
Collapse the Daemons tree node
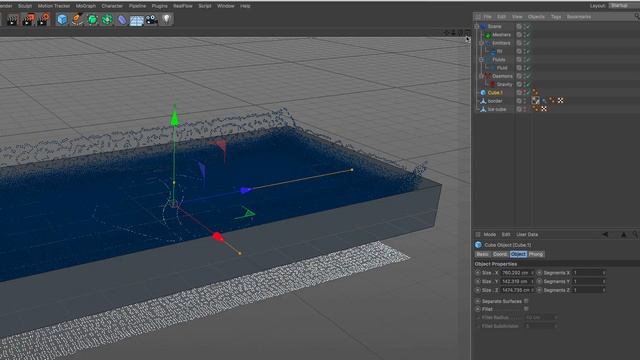pyautogui.click(x=481, y=76)
